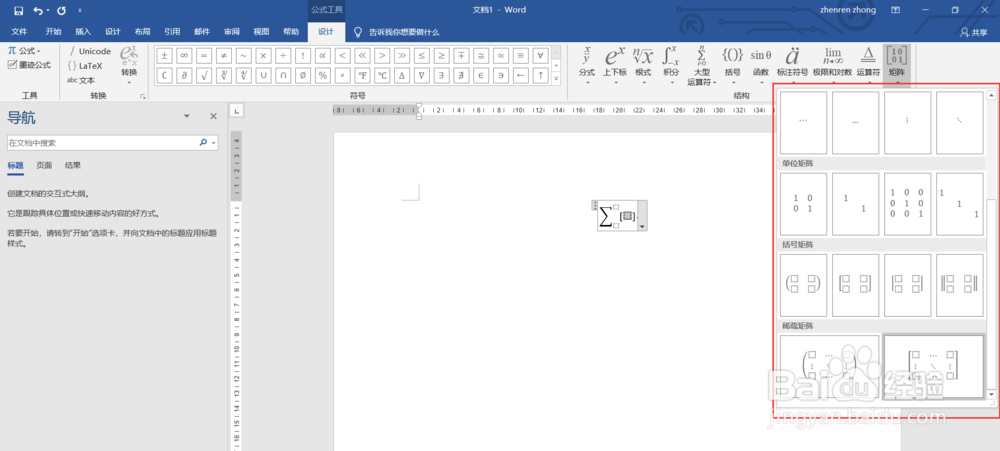Choose the parentheses bracket matrix thumbnail
Image resolution: width=1000 pixels, height=451 pixels.
point(804,285)
